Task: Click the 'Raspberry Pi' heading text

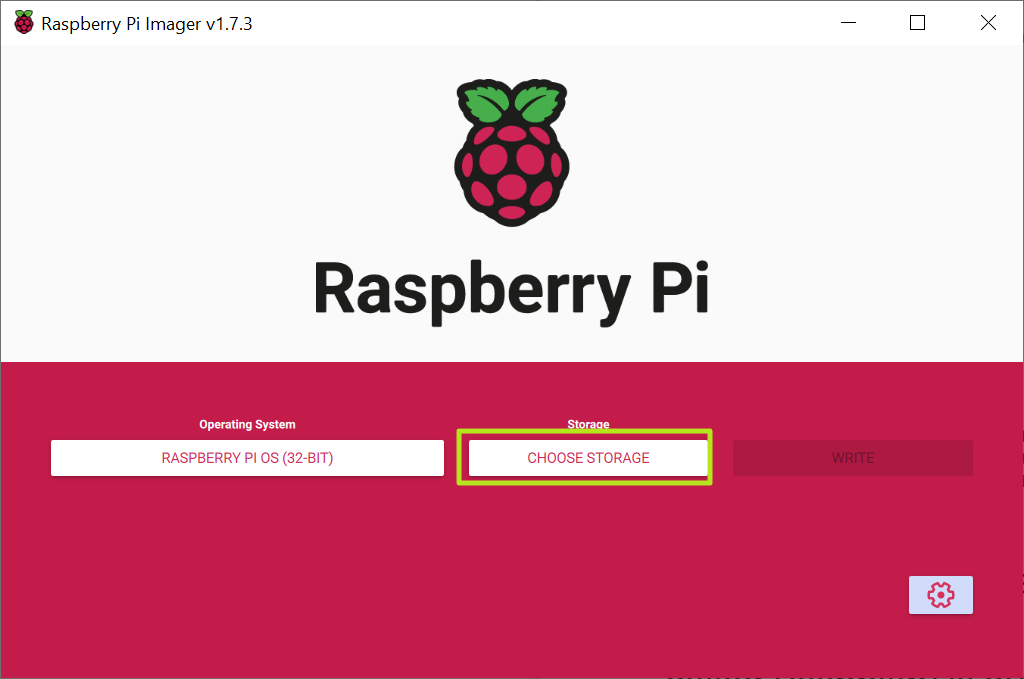Action: click(x=511, y=290)
